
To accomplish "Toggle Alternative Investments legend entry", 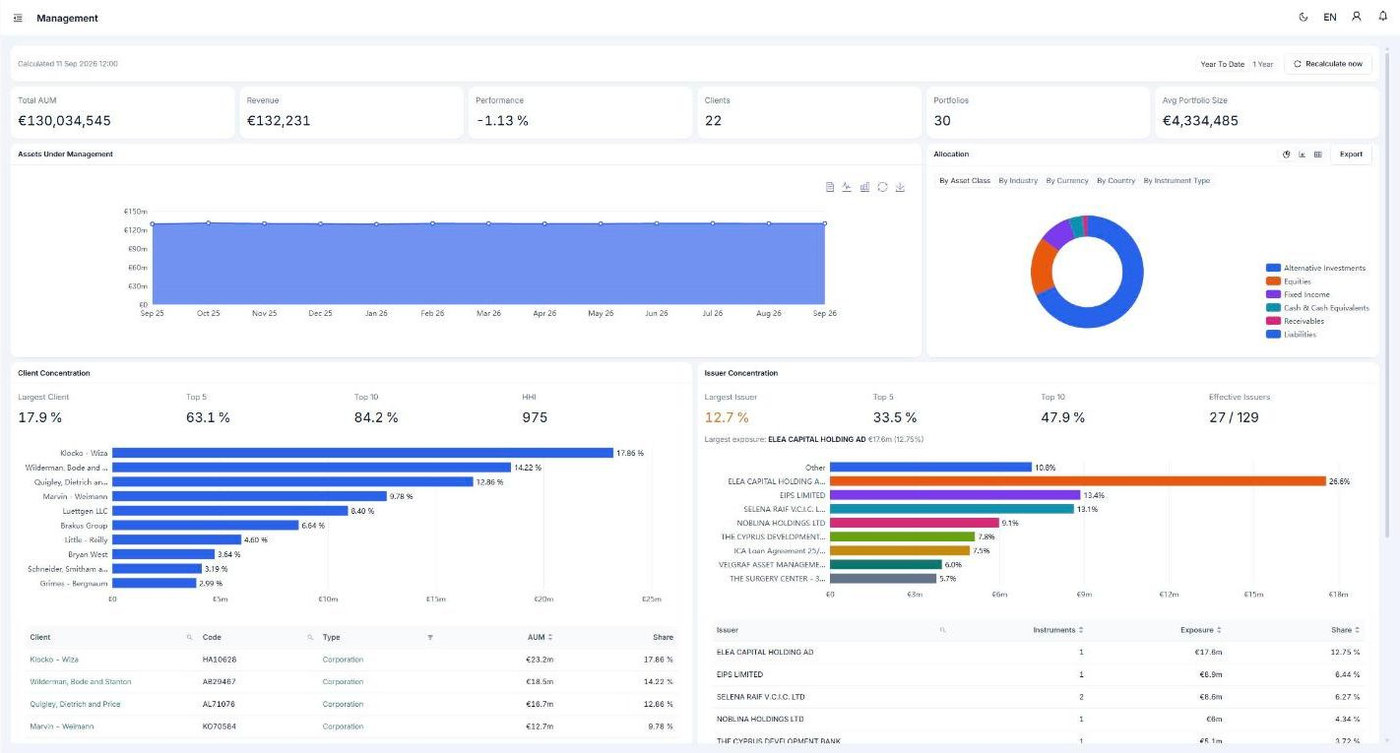I will click(x=1316, y=268).
